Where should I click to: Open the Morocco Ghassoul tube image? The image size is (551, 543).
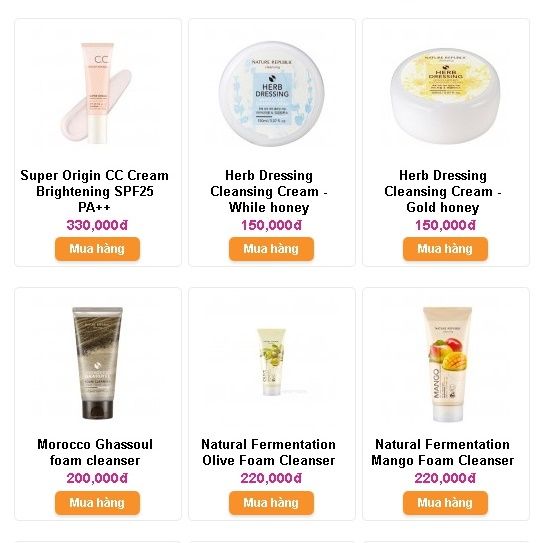[x=97, y=363]
